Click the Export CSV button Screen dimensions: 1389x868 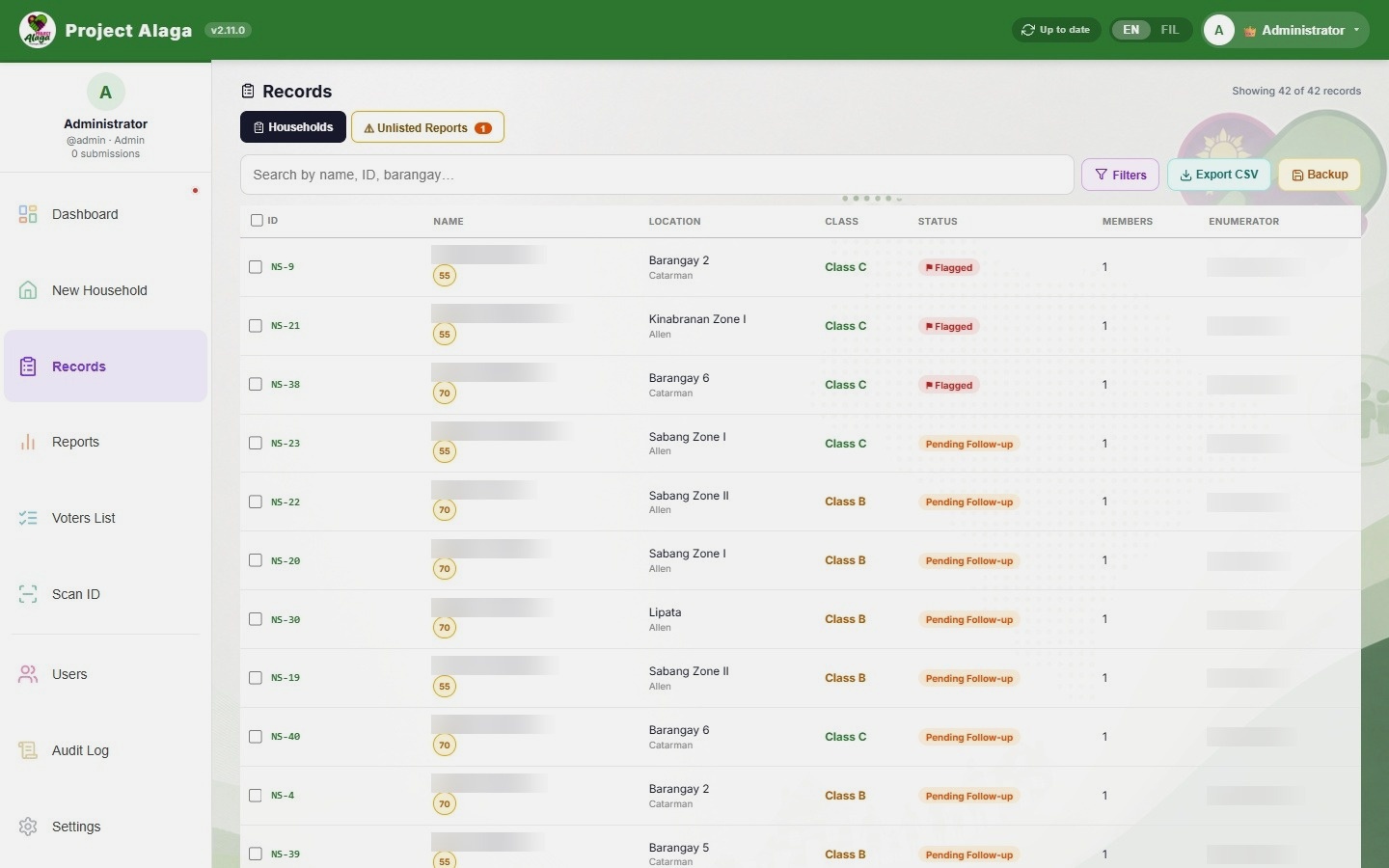point(1219,175)
